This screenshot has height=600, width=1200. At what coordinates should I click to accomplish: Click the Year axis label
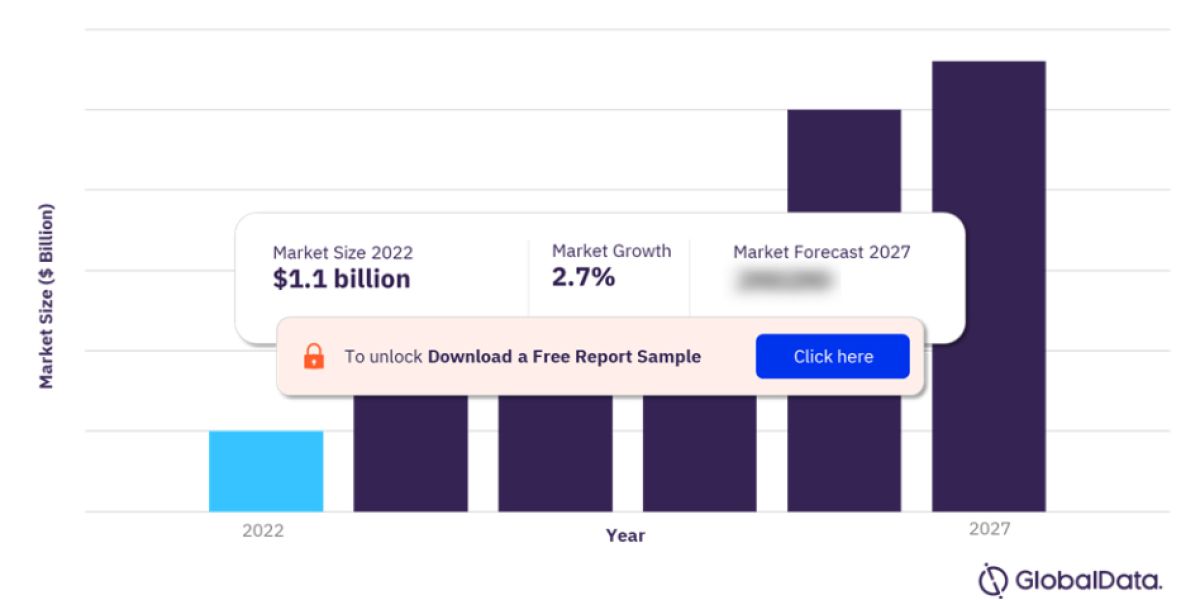(626, 535)
